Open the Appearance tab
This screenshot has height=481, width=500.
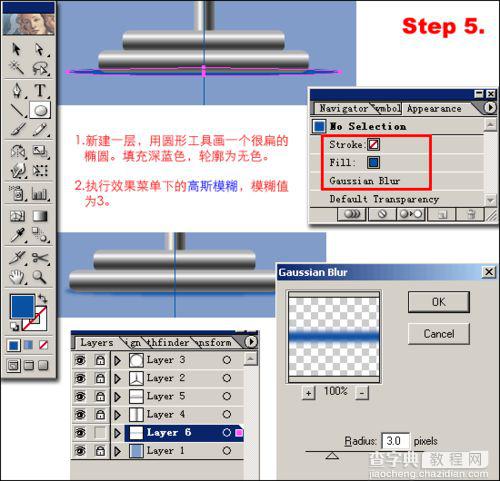click(x=434, y=108)
